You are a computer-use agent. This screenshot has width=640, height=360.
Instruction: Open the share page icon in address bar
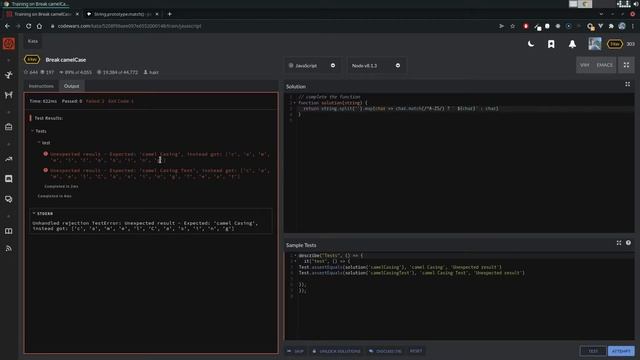point(501,26)
